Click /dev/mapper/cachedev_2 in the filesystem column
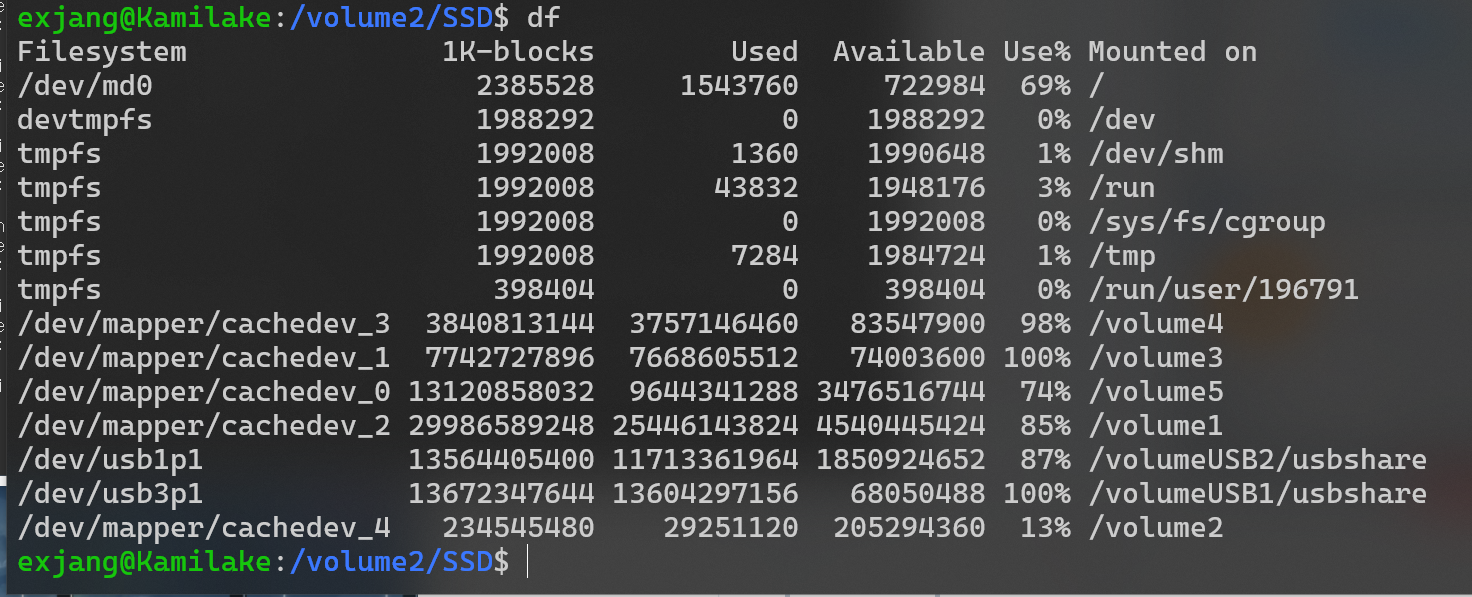The image size is (1472, 597). tap(204, 426)
